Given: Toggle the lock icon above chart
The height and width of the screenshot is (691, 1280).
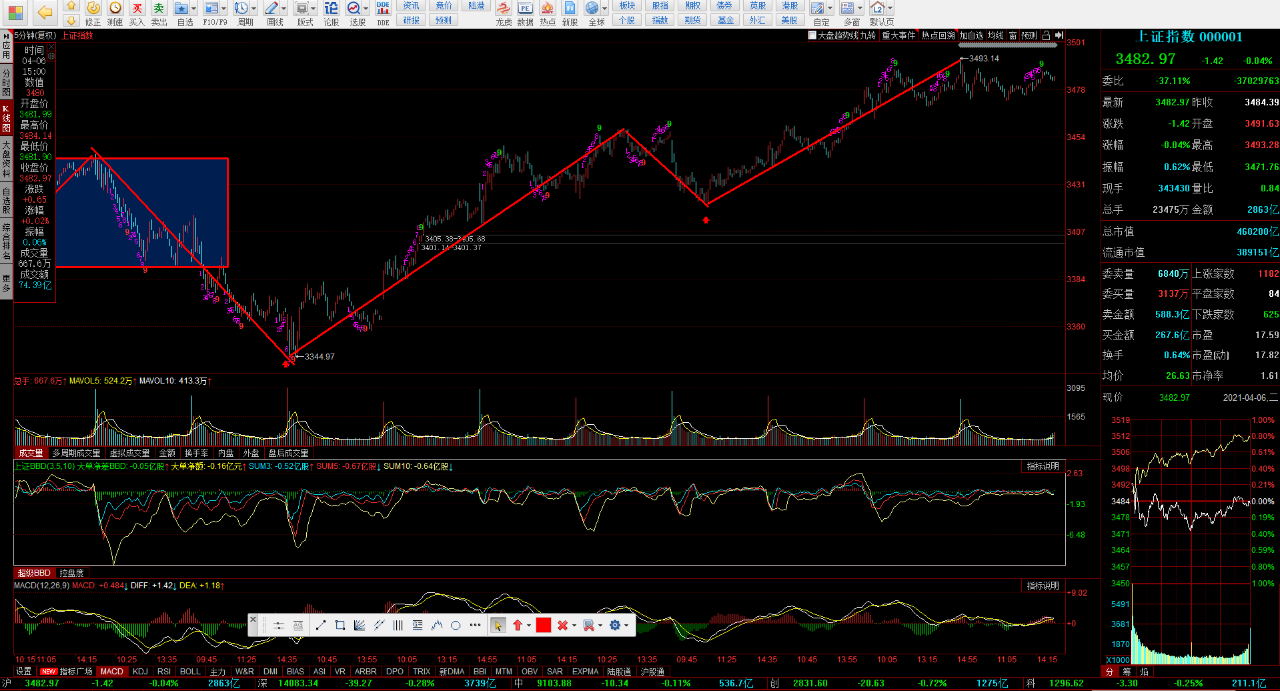Looking at the screenshot, I should pos(1045,35).
